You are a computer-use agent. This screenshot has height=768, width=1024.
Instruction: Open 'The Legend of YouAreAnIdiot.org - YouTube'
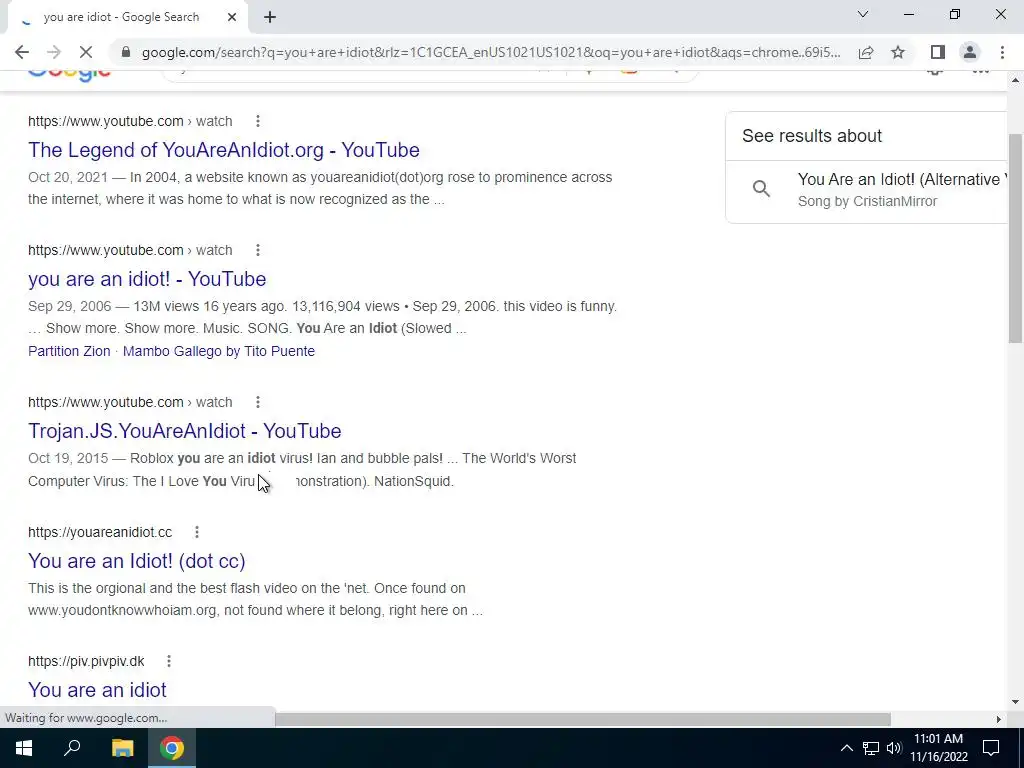[x=224, y=150]
